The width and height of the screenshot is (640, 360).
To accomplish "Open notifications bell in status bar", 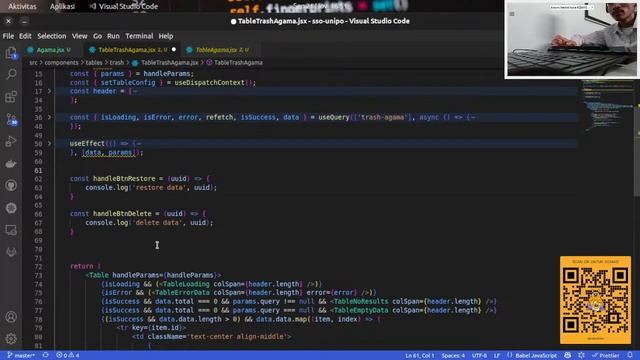I will (x=630, y=355).
